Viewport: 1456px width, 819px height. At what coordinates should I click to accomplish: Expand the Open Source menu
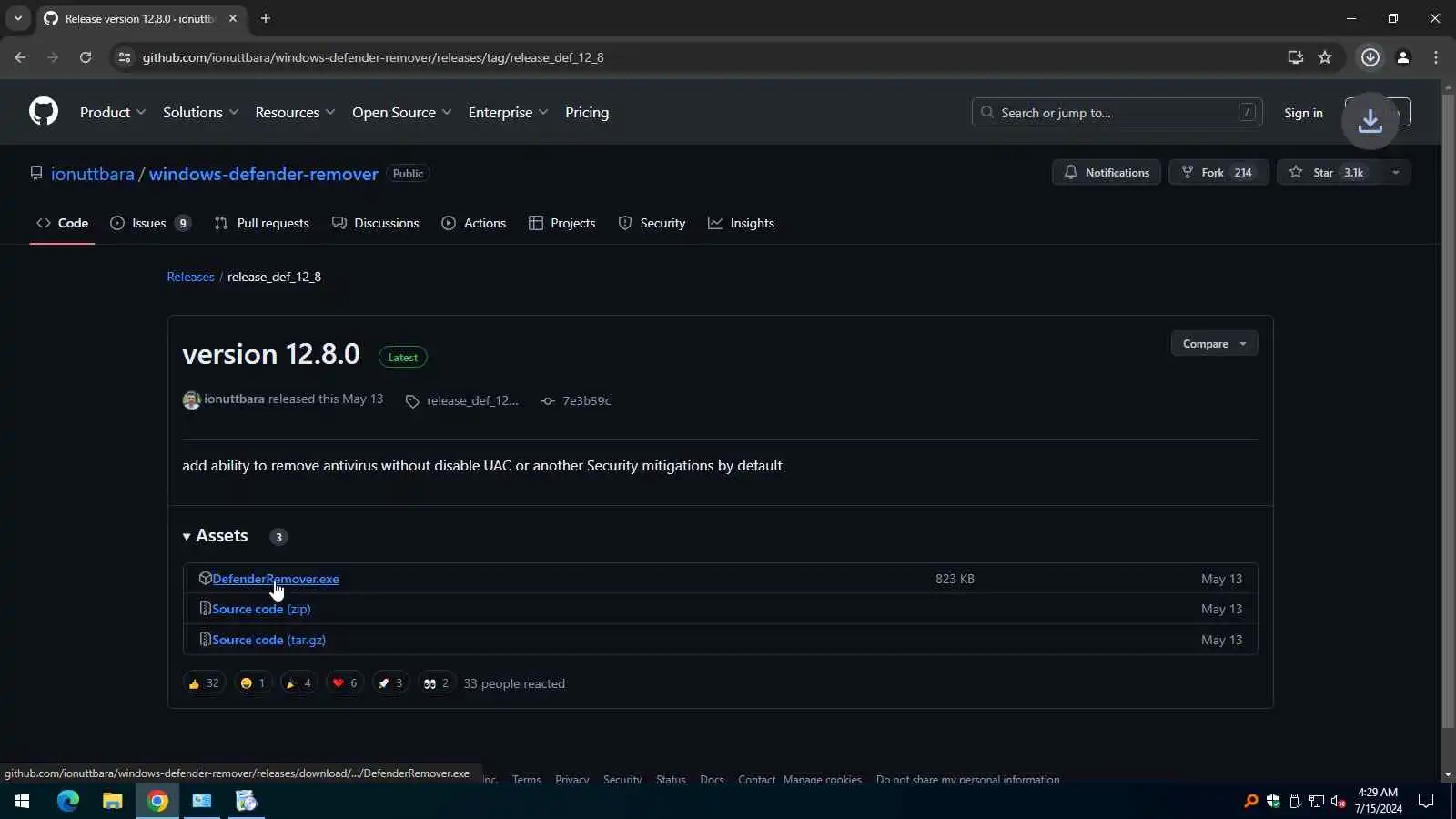coord(401,112)
